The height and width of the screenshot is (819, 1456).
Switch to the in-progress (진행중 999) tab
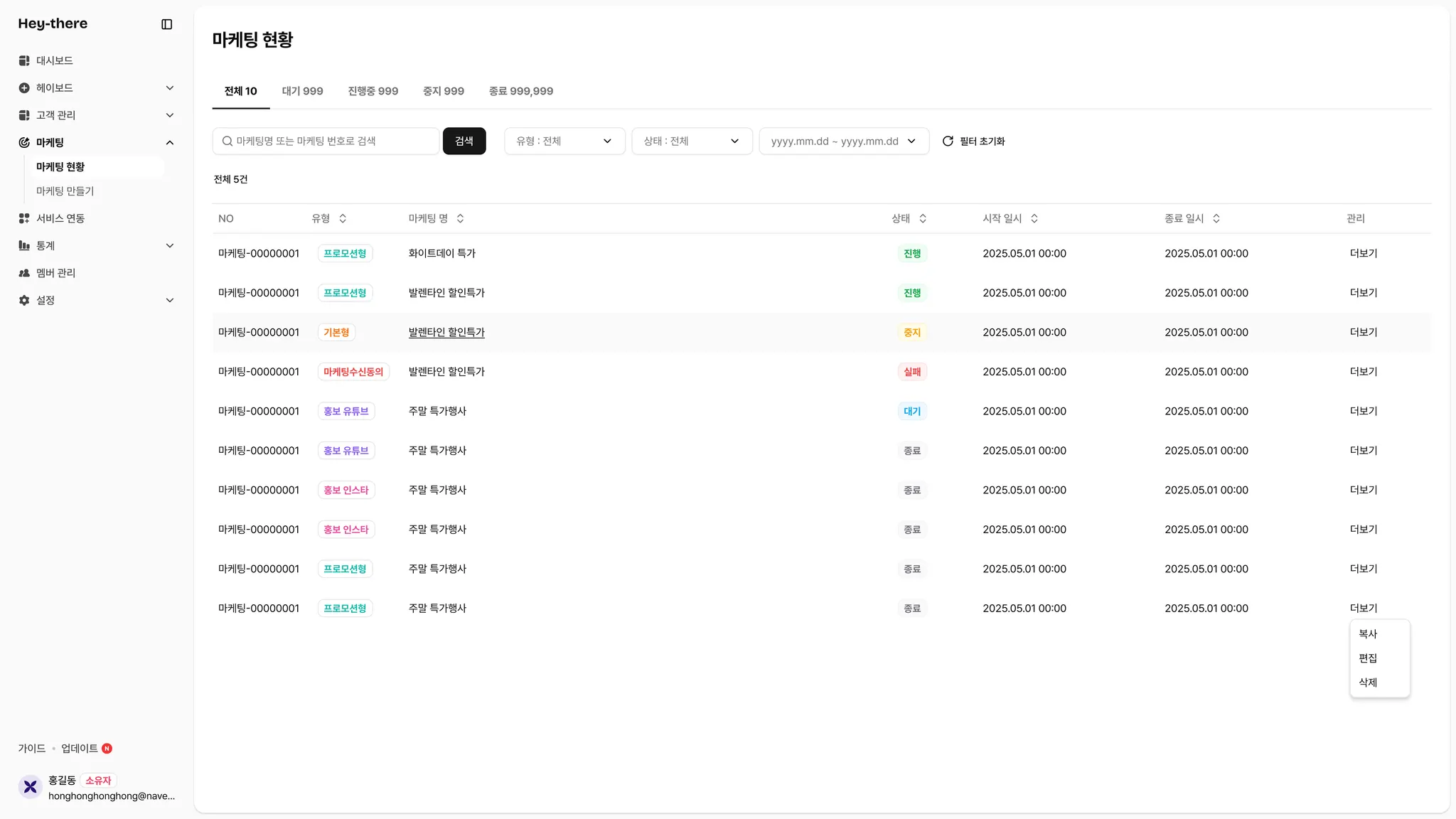point(373,91)
